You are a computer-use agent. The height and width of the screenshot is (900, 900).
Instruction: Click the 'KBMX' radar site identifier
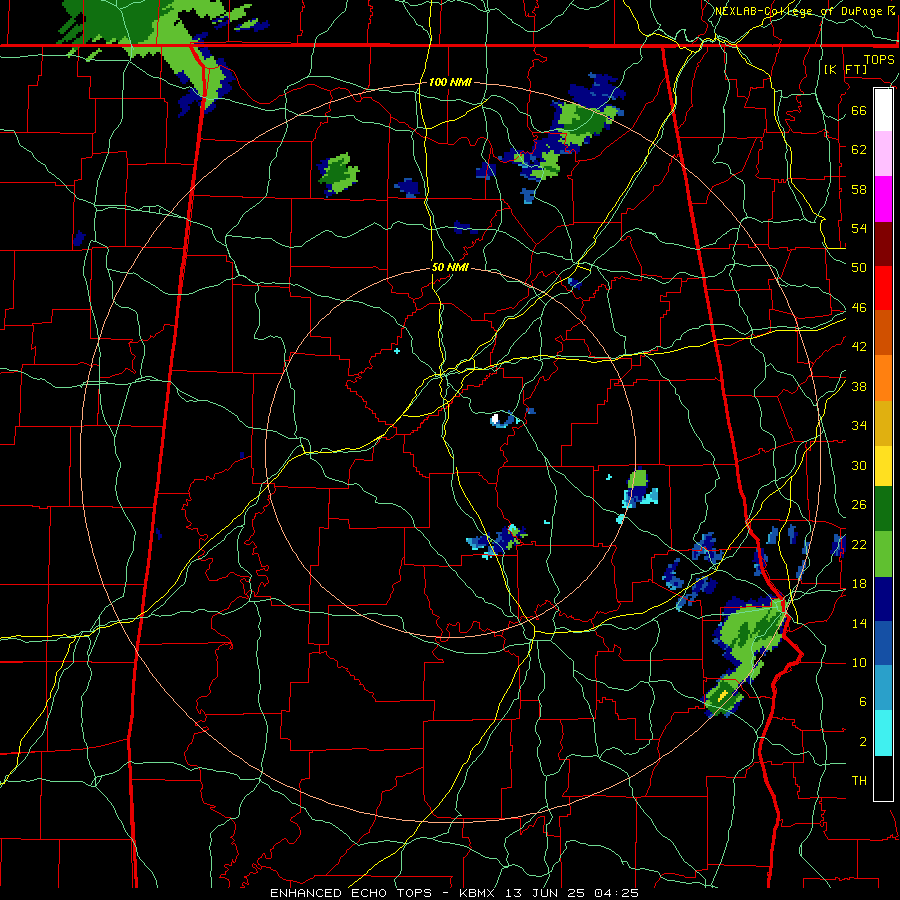pos(479,893)
